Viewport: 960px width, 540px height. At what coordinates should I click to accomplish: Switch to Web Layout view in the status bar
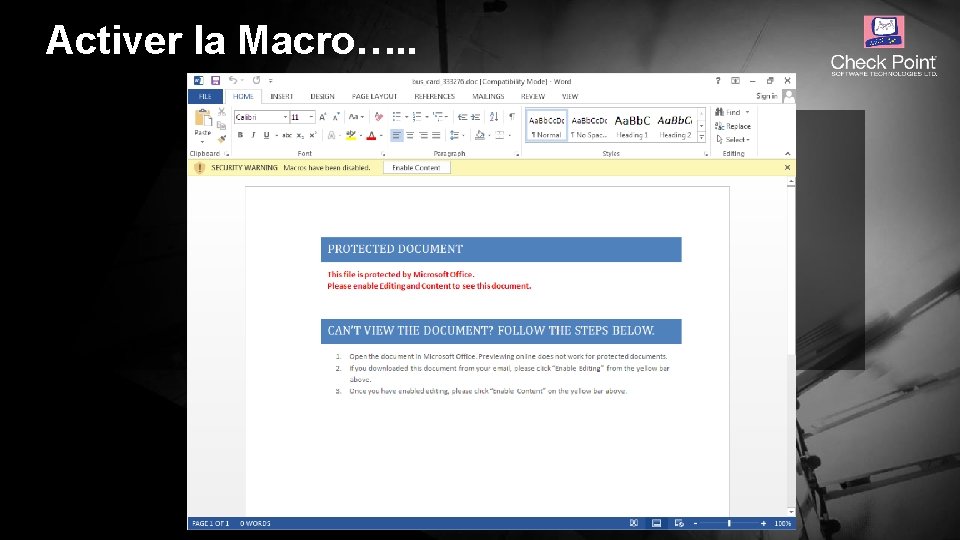click(x=679, y=523)
